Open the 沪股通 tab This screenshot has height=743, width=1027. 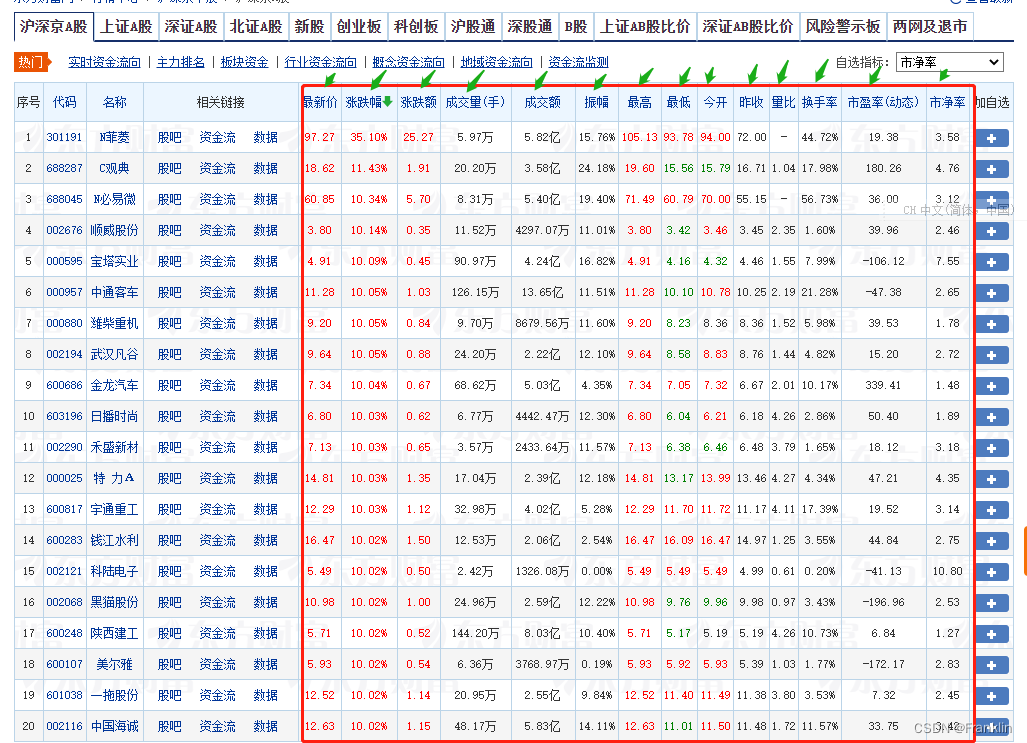pyautogui.click(x=473, y=27)
